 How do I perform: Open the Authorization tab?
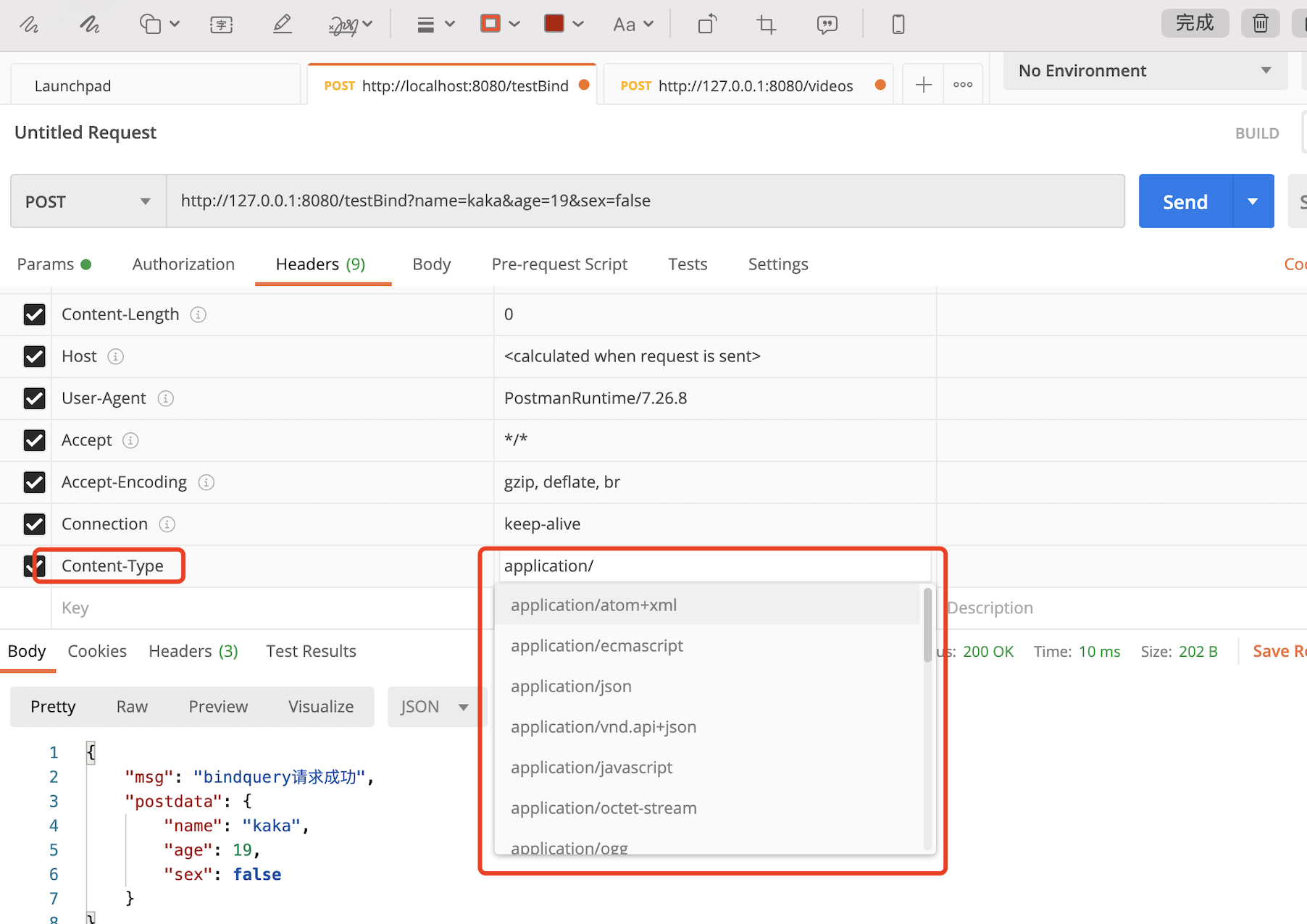pos(183,264)
